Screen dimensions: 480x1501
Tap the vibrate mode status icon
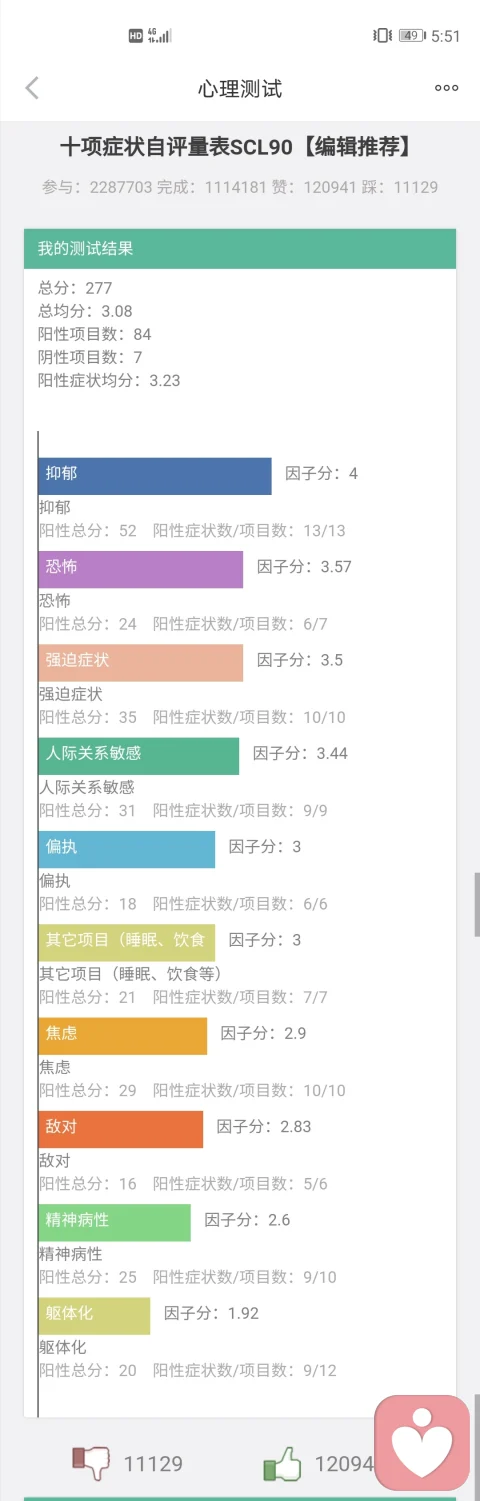[x=382, y=36]
